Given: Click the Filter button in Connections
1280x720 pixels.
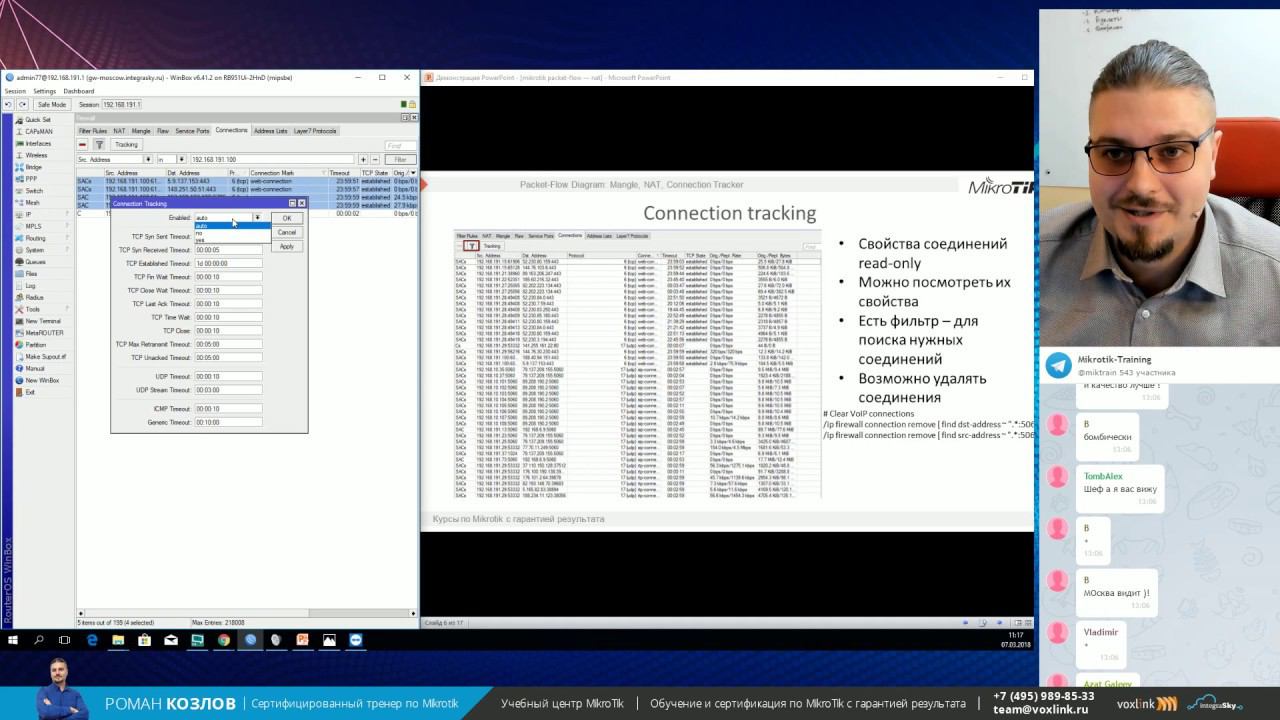Looking at the screenshot, I should 400,159.
